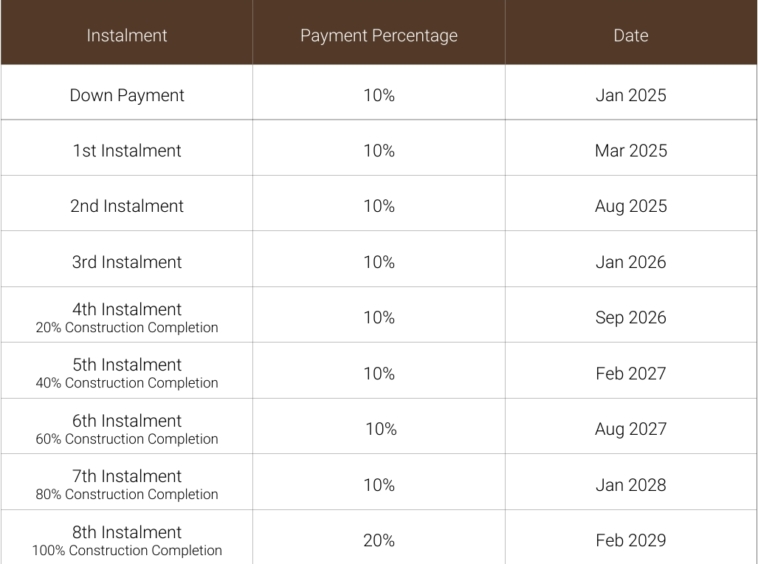Screen dimensions: 758x564
Task: Click the Aug 2025 date cell
Action: (x=630, y=206)
